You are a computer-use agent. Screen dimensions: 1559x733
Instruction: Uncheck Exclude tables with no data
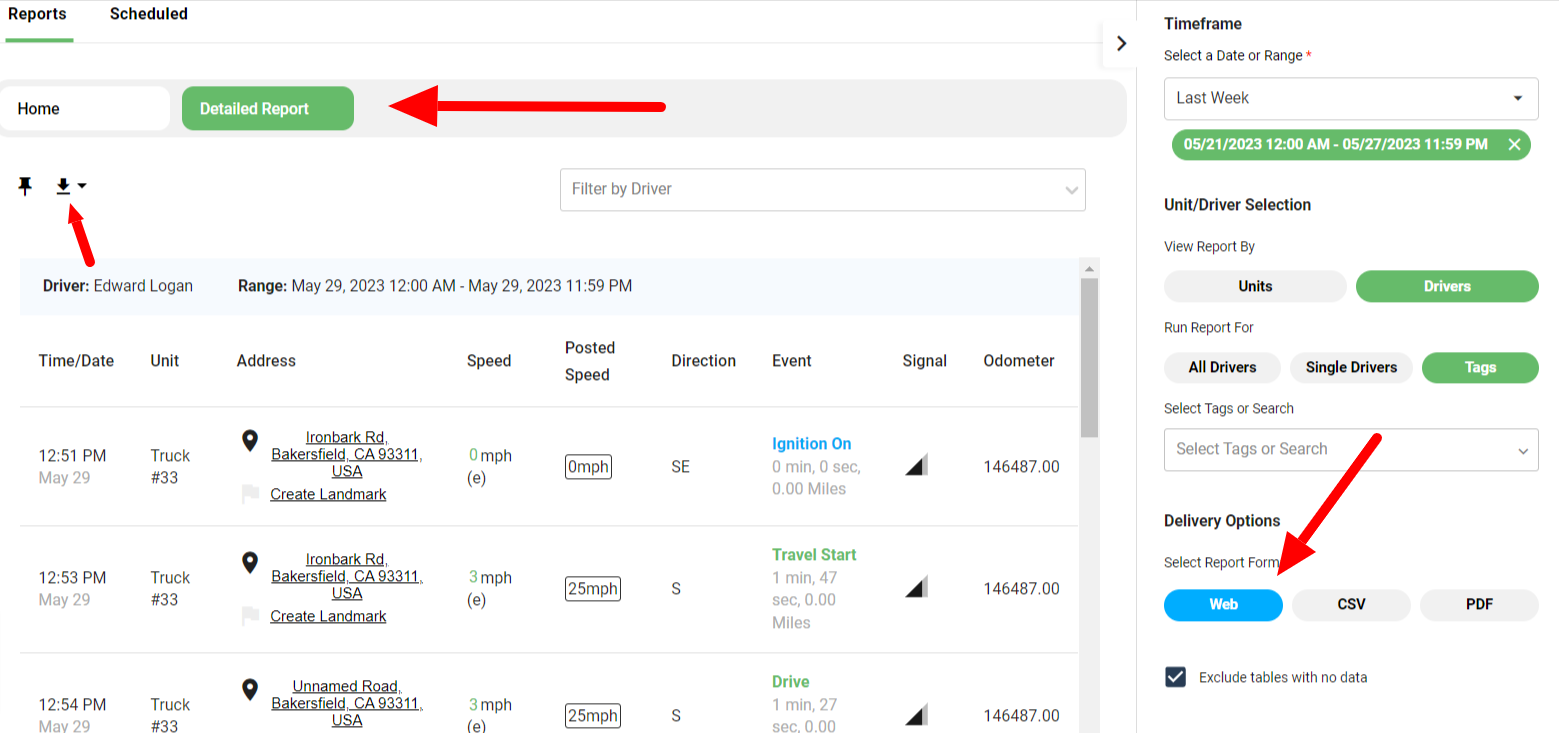pyautogui.click(x=1174, y=677)
